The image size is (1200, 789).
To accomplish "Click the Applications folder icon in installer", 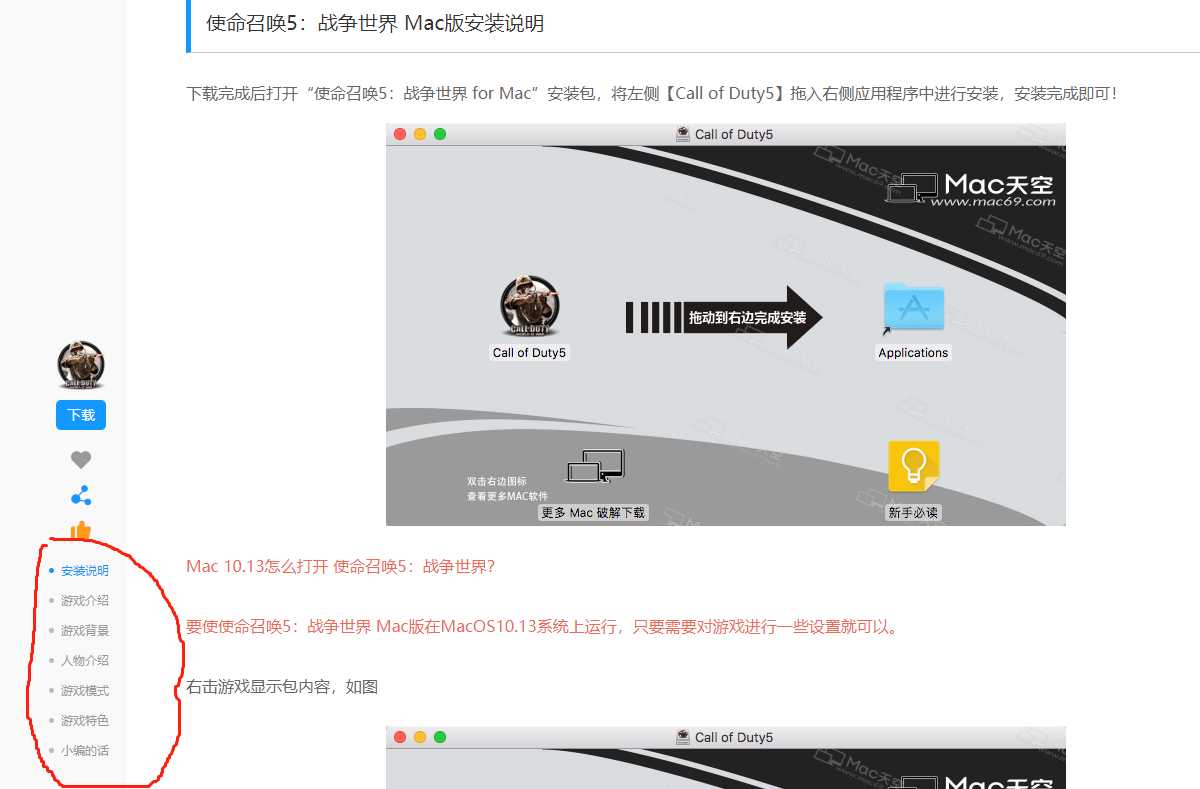I will coord(913,306).
